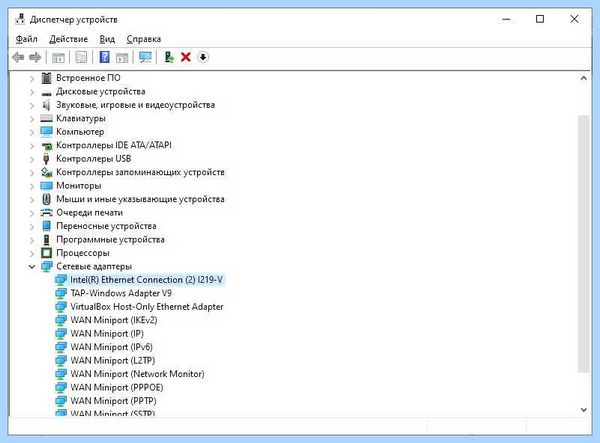Click the scrollbar up arrow

(584, 78)
